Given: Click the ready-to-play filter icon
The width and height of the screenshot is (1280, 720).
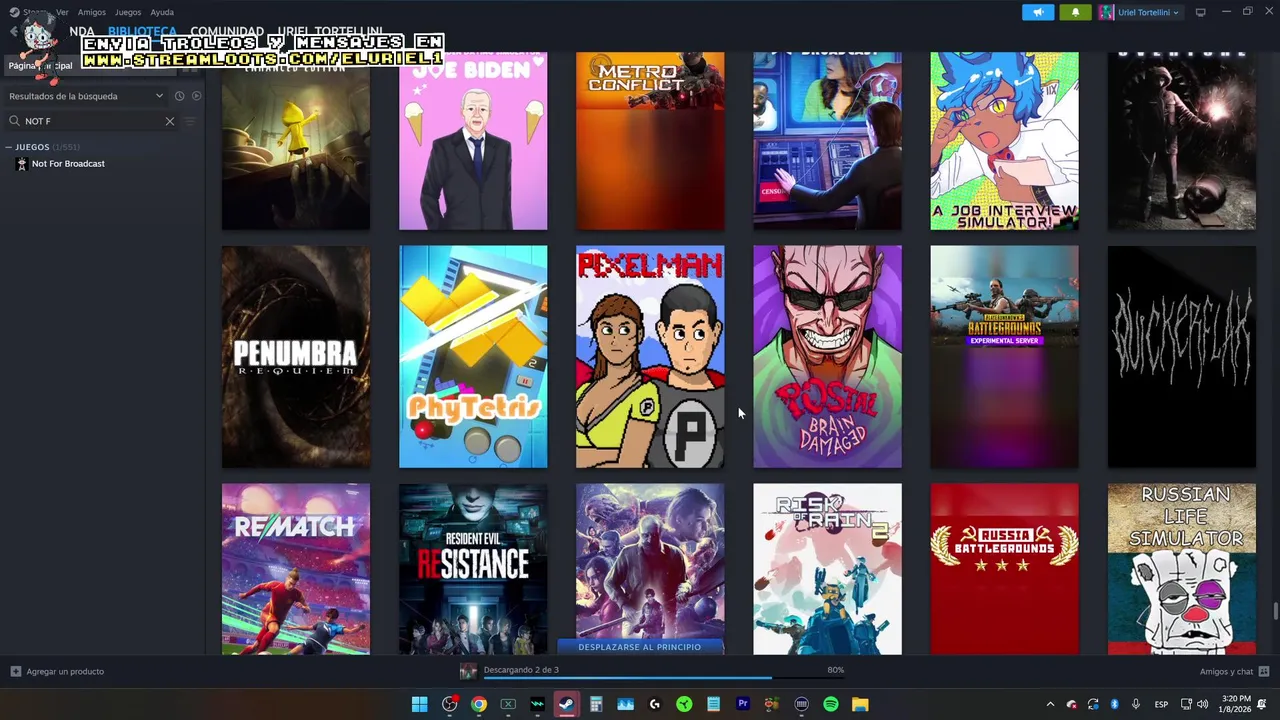Looking at the screenshot, I should click(196, 96).
